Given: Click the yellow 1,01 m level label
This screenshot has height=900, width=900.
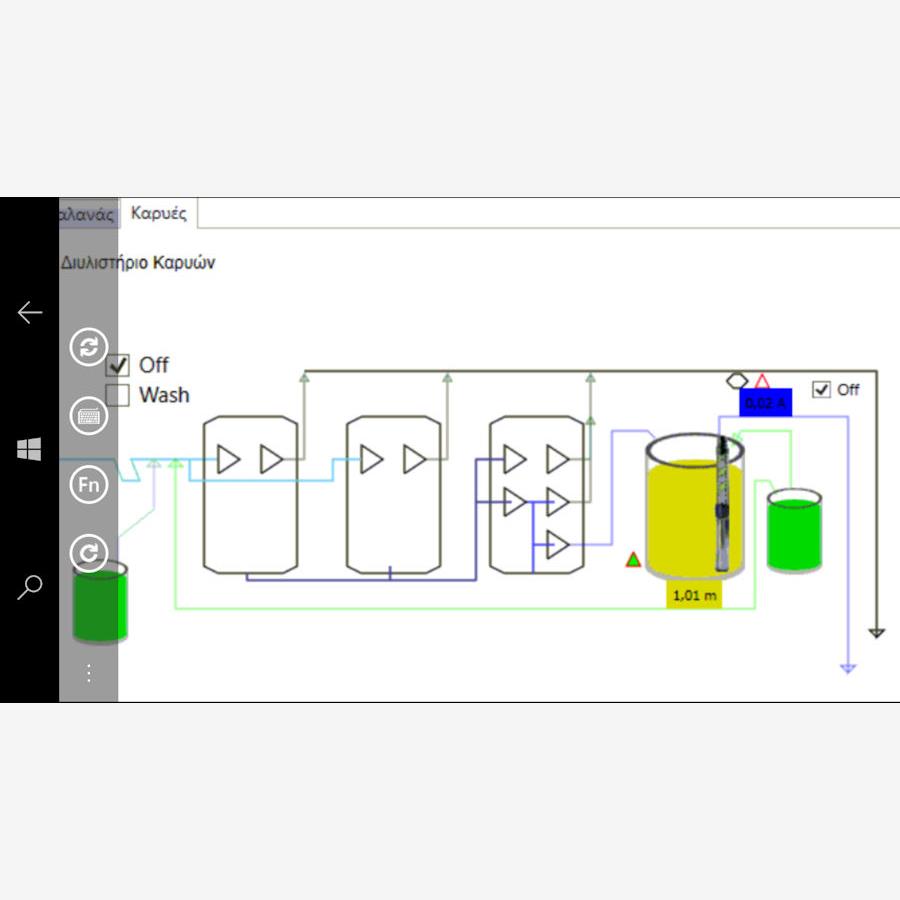Looking at the screenshot, I should click(694, 595).
